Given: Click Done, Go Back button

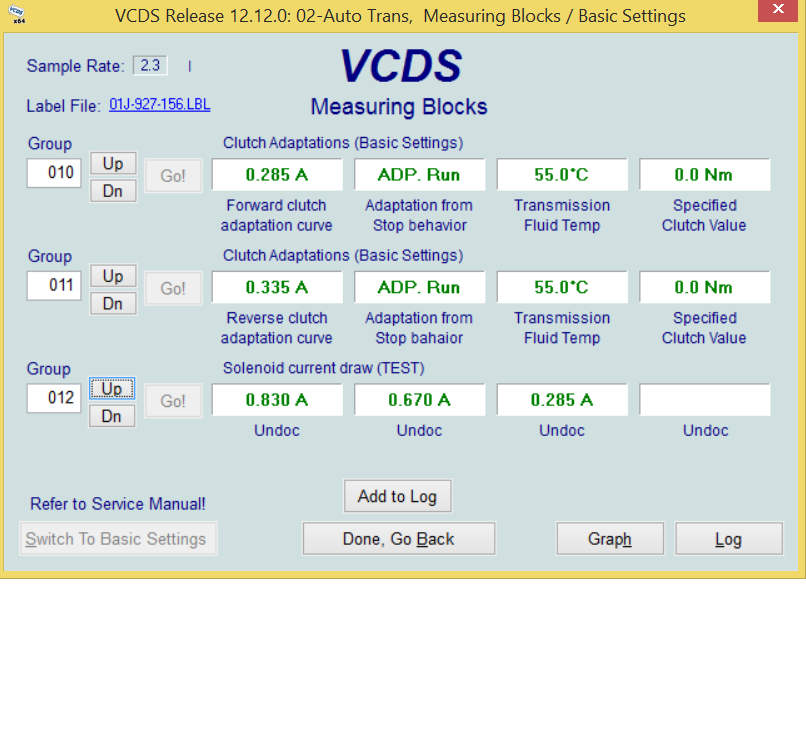Looking at the screenshot, I should click(398, 539).
